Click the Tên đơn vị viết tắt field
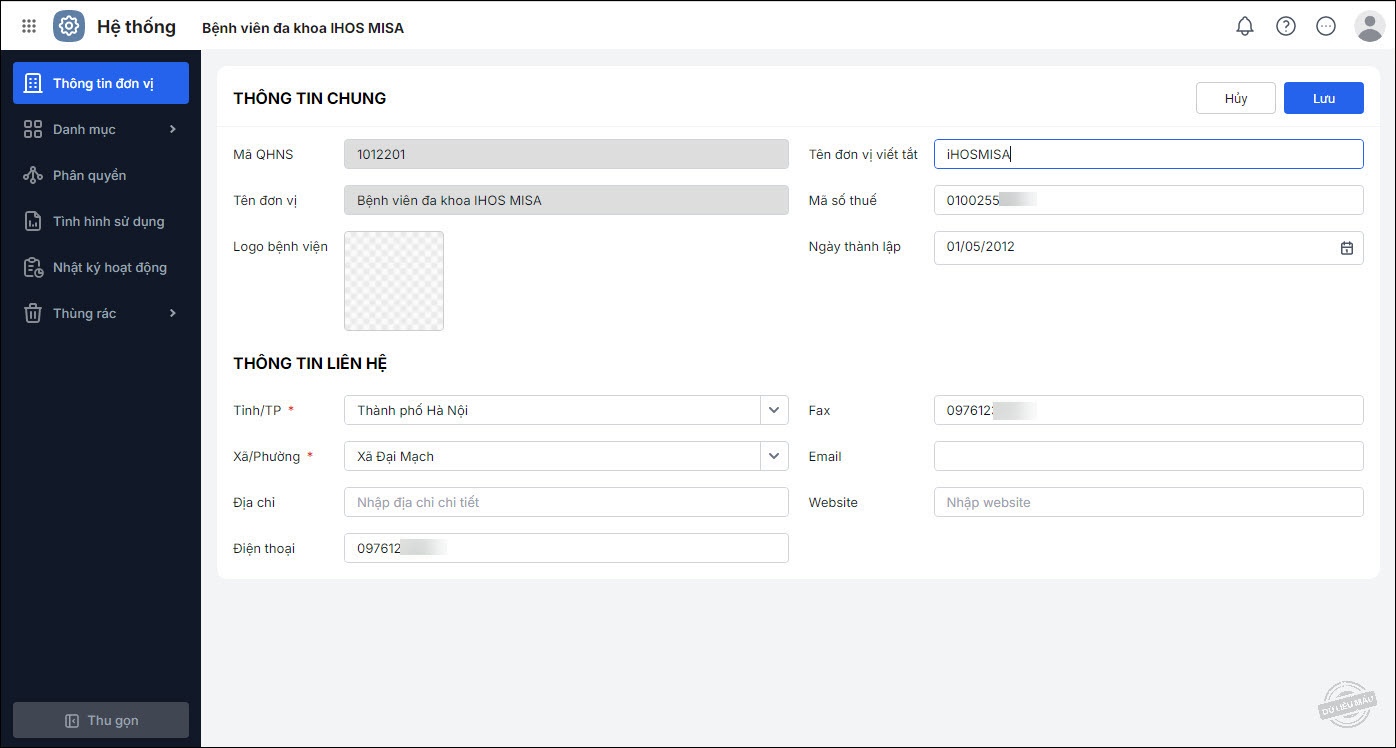Screen dimensions: 1396x748 (1149, 154)
